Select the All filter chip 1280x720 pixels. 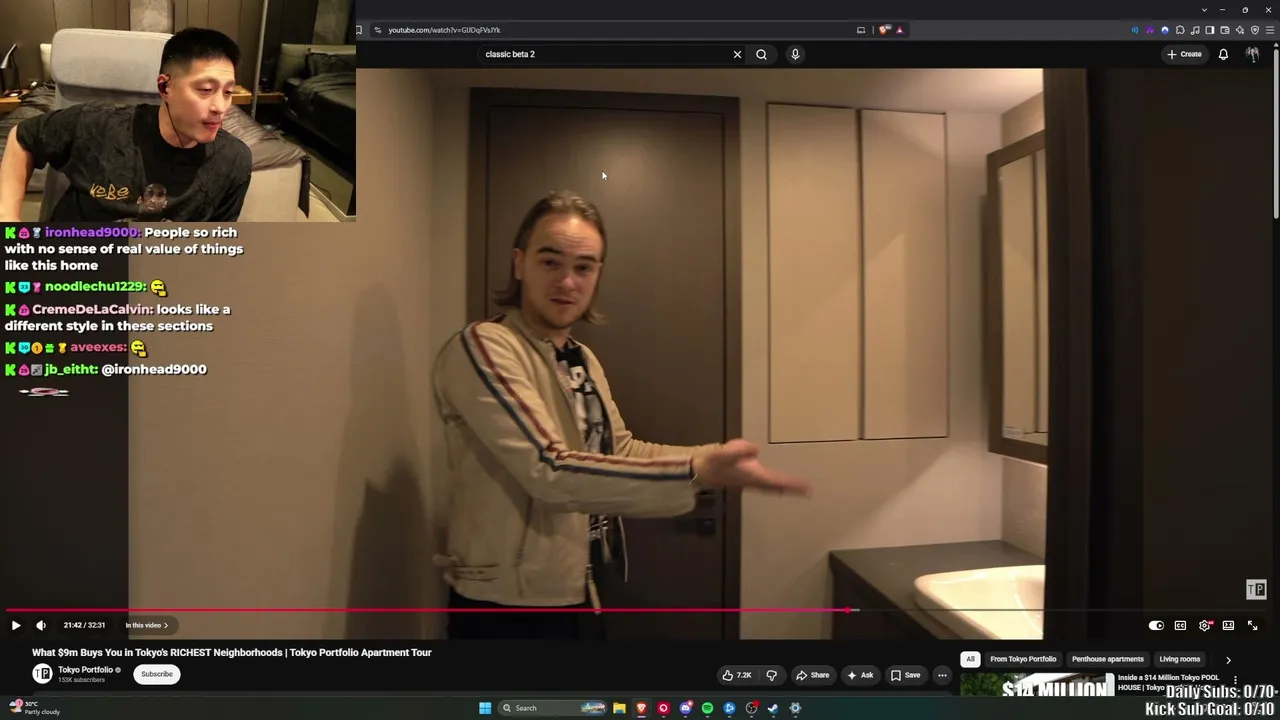pyautogui.click(x=970, y=659)
